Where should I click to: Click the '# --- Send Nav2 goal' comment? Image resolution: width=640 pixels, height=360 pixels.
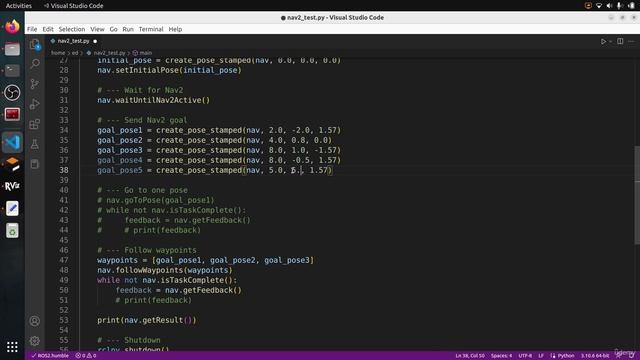click(142, 120)
